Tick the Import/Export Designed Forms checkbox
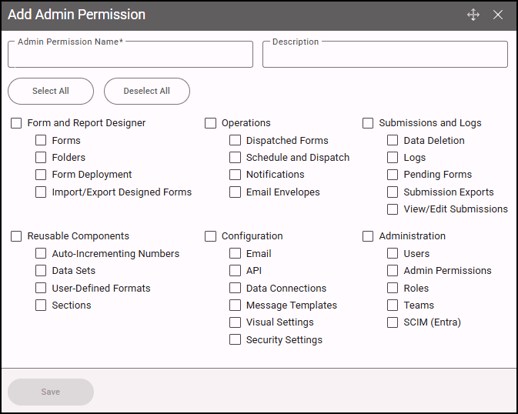The width and height of the screenshot is (518, 414). [41, 192]
